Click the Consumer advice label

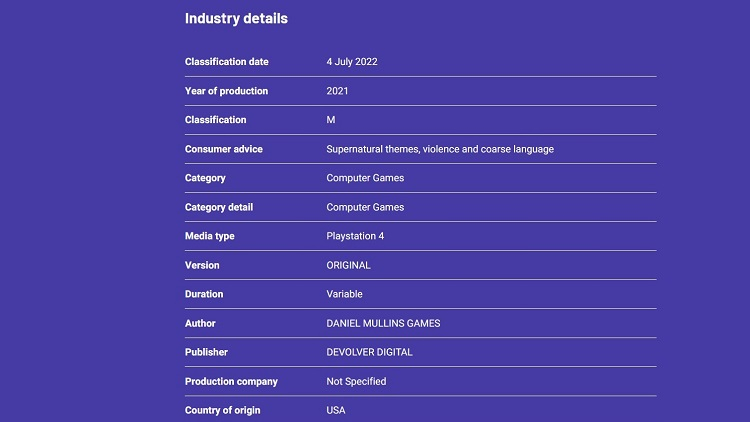[224, 149]
